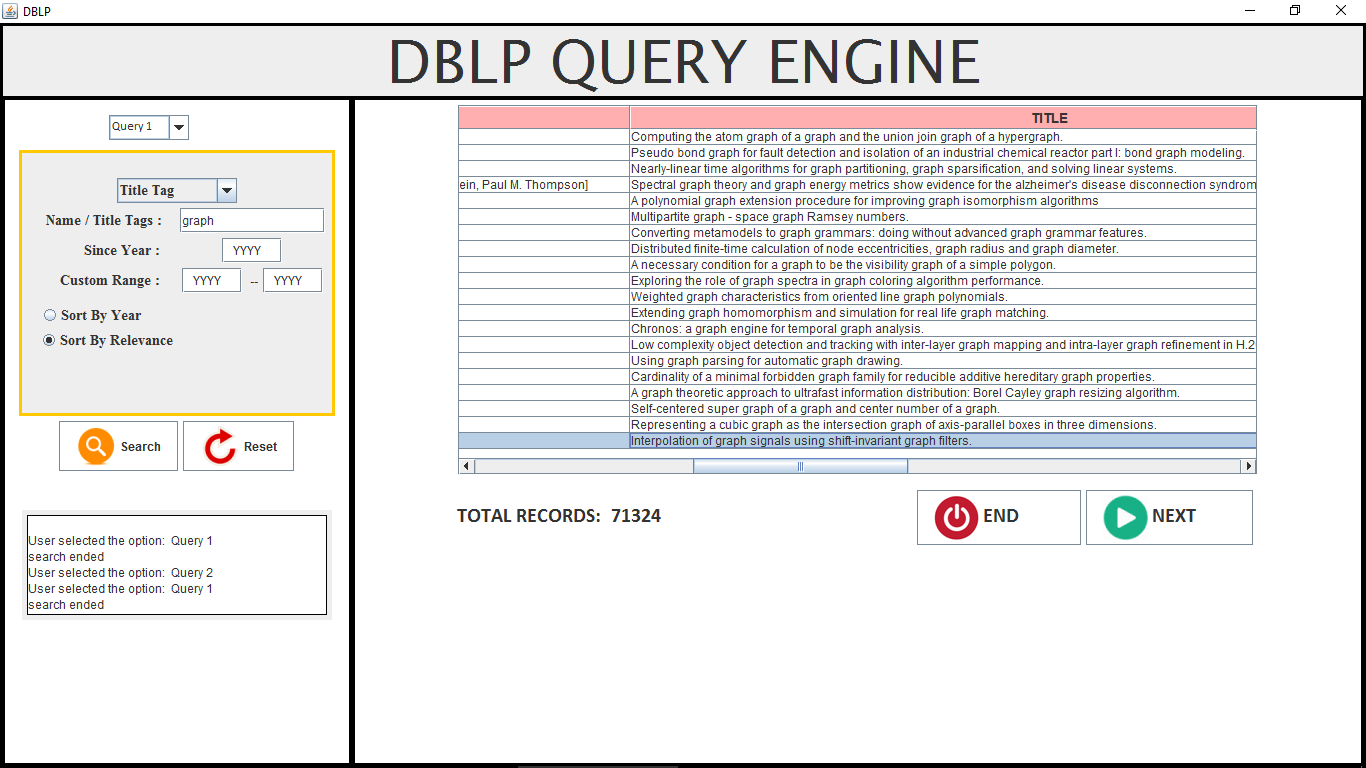Viewport: 1366px width, 768px height.
Task: Click the TITLE column header
Action: (943, 117)
